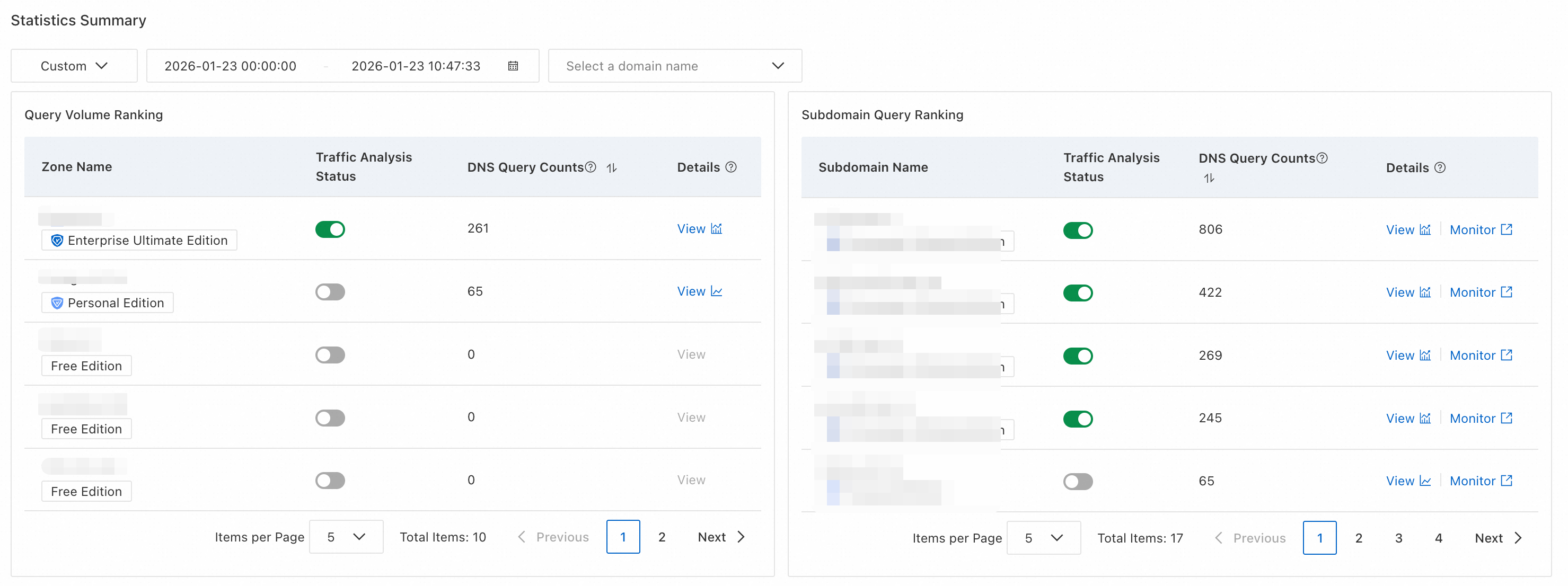This screenshot has width=1568, height=586.
Task: Click question icon by subdomain DNS Query Counts
Action: 1322,157
